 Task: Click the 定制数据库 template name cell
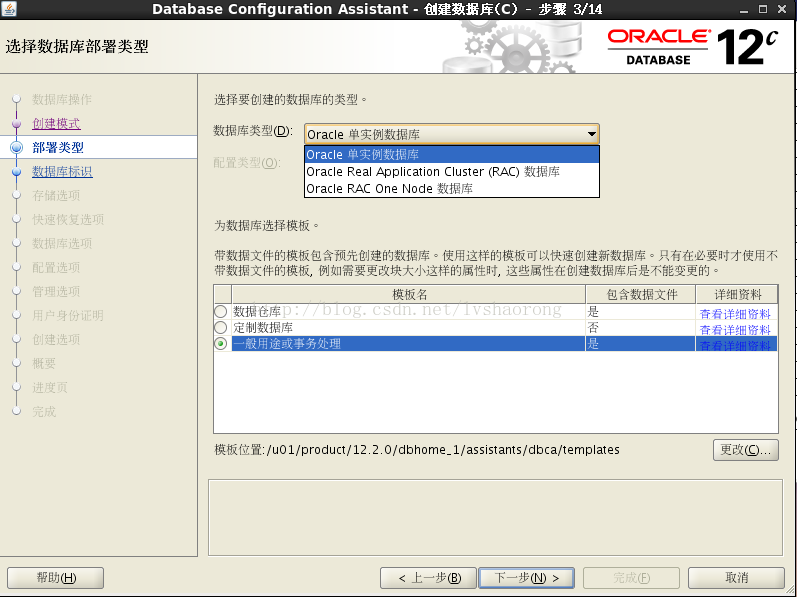409,328
